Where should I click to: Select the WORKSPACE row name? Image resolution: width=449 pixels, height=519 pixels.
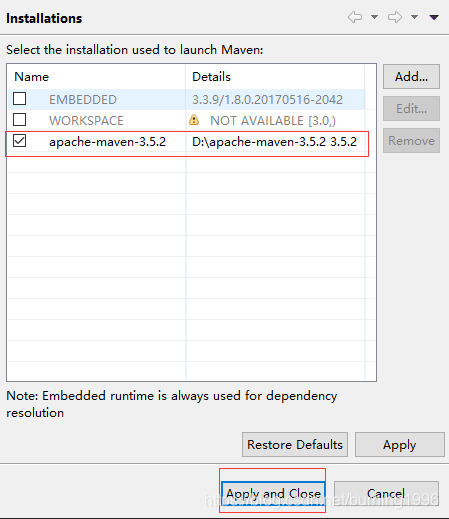pyautogui.click(x=86, y=121)
